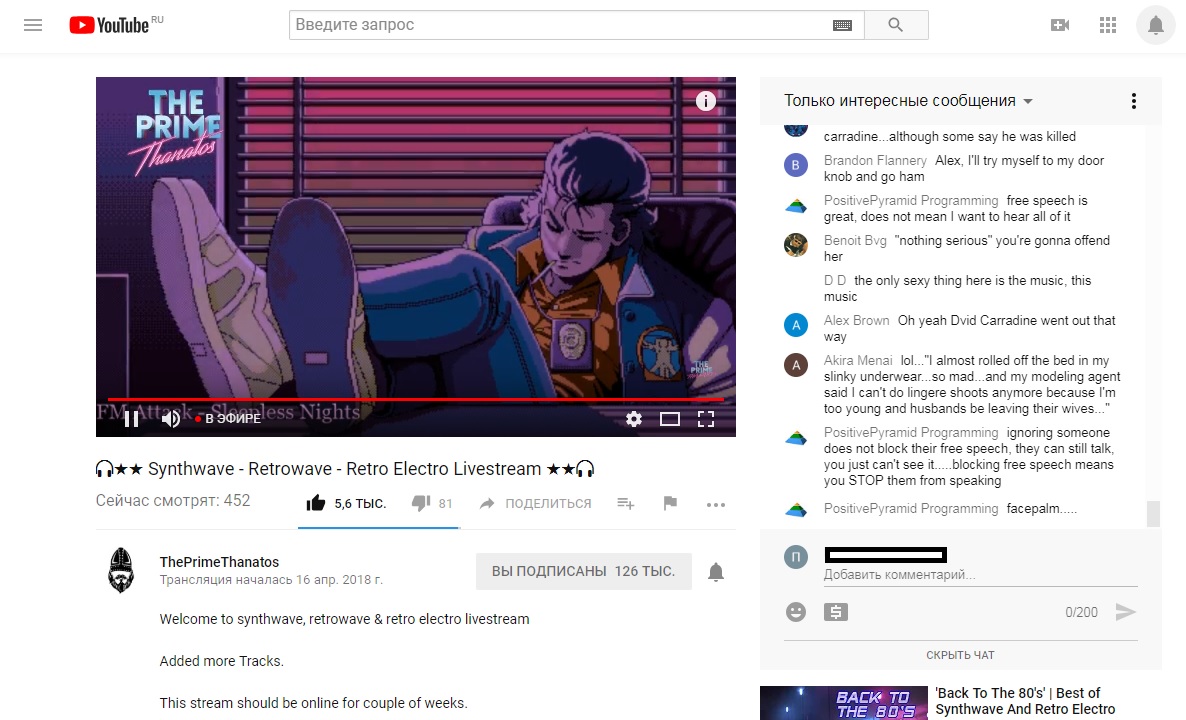Screen dimensions: 1186x720
Task: Open more actions ellipsis below video
Action: click(x=716, y=504)
